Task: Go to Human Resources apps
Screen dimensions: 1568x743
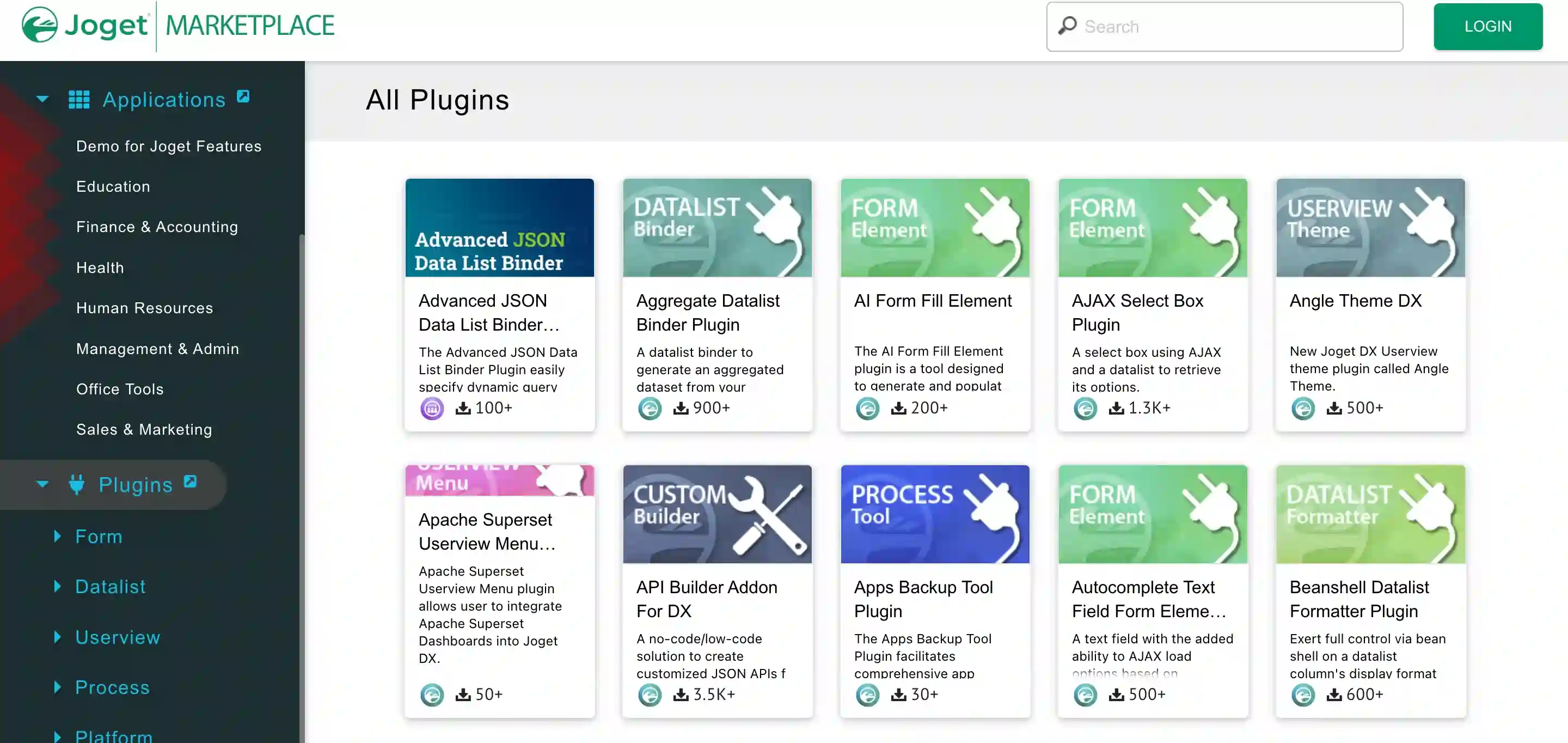Action: (x=145, y=308)
